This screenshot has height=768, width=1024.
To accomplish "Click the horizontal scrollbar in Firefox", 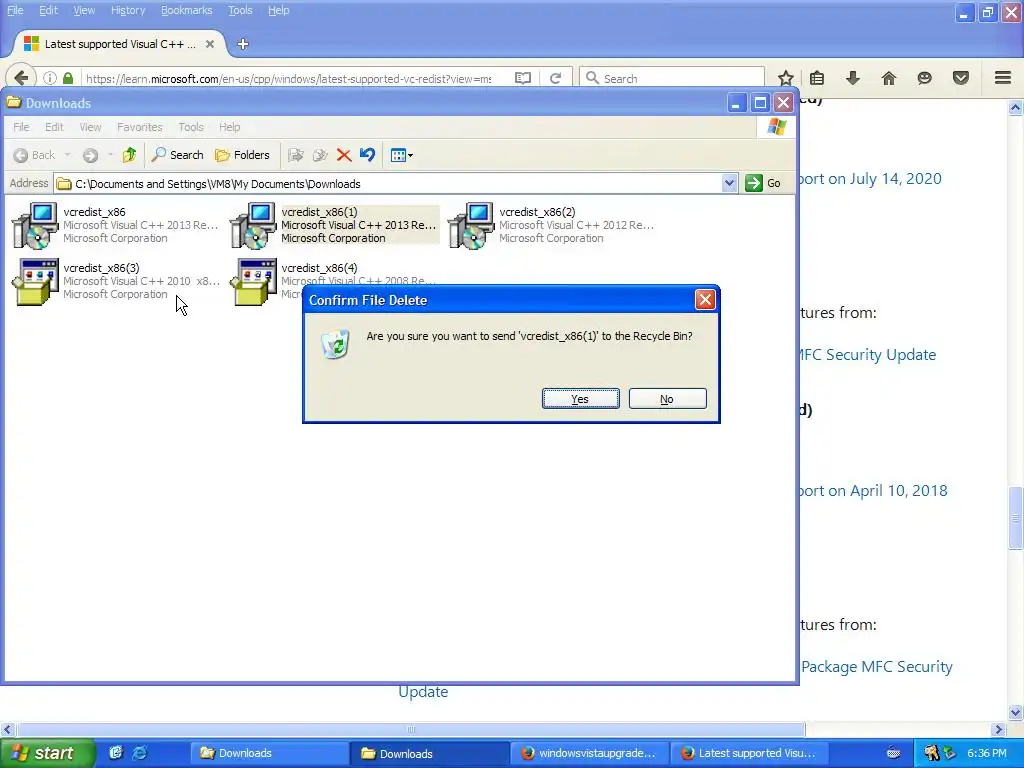I will pyautogui.click(x=411, y=729).
